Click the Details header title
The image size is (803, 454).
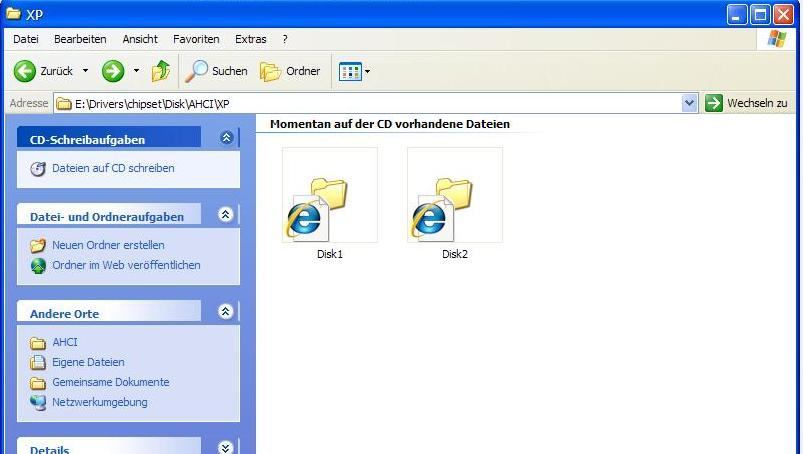pos(49,450)
